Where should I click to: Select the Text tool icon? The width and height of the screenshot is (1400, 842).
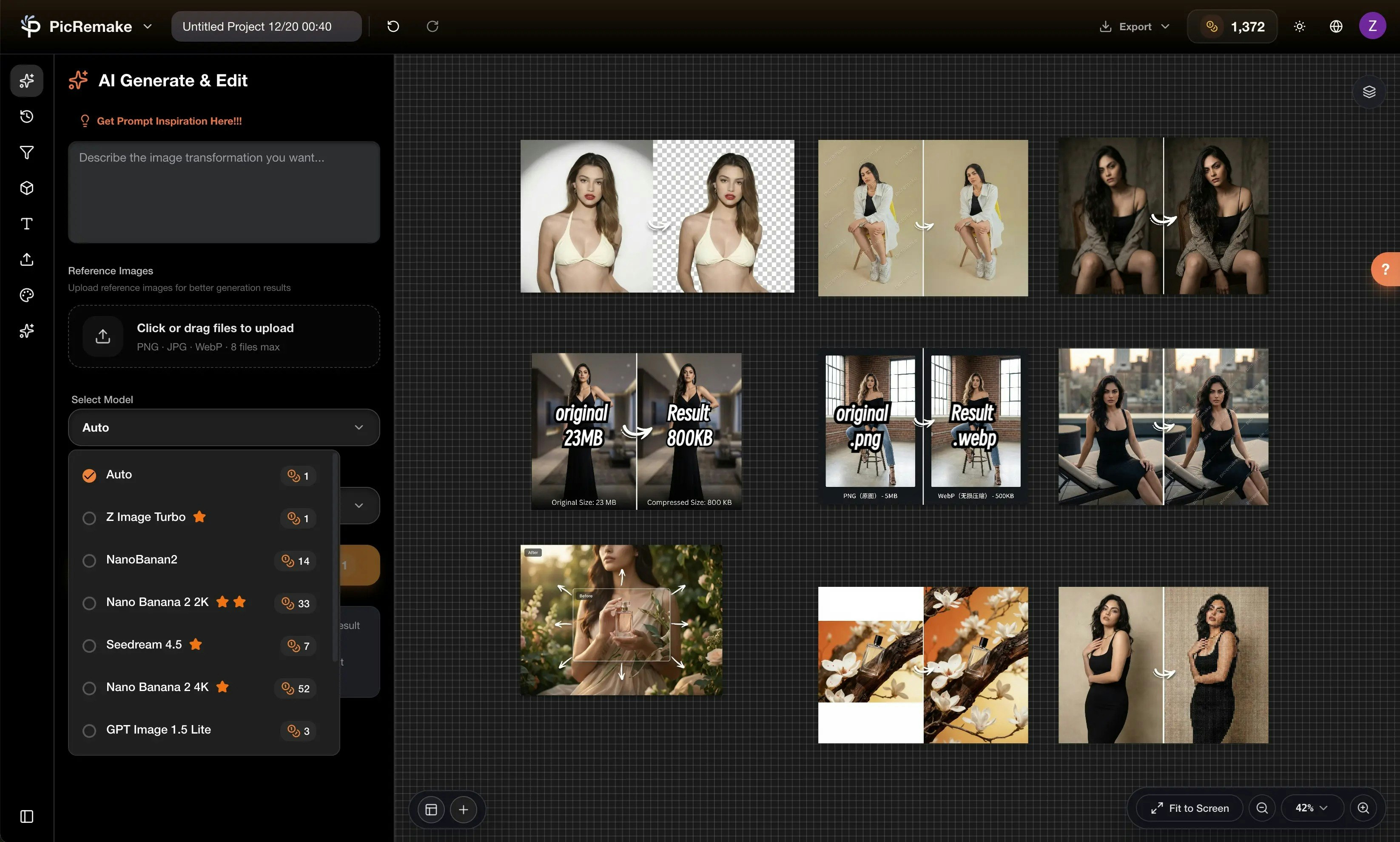pos(27,224)
